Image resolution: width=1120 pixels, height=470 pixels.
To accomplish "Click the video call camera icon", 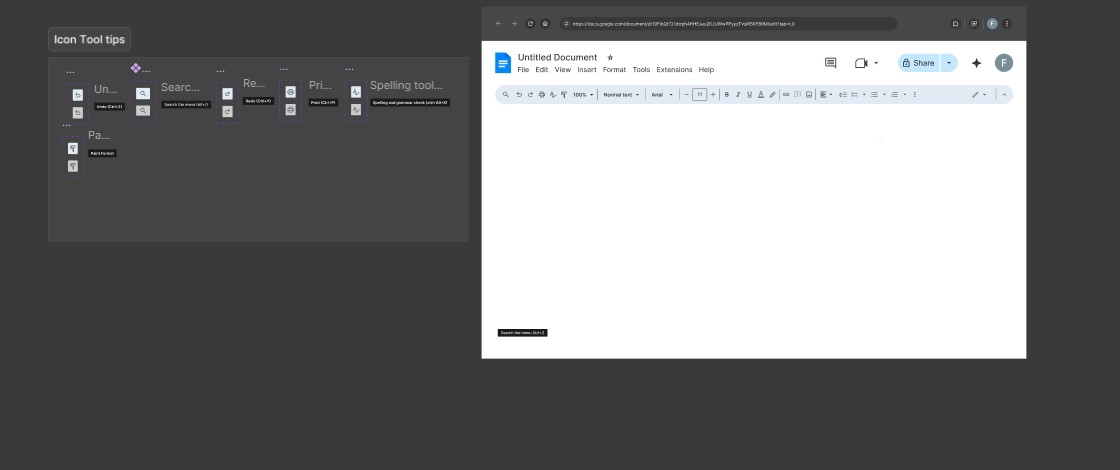I will point(861,63).
